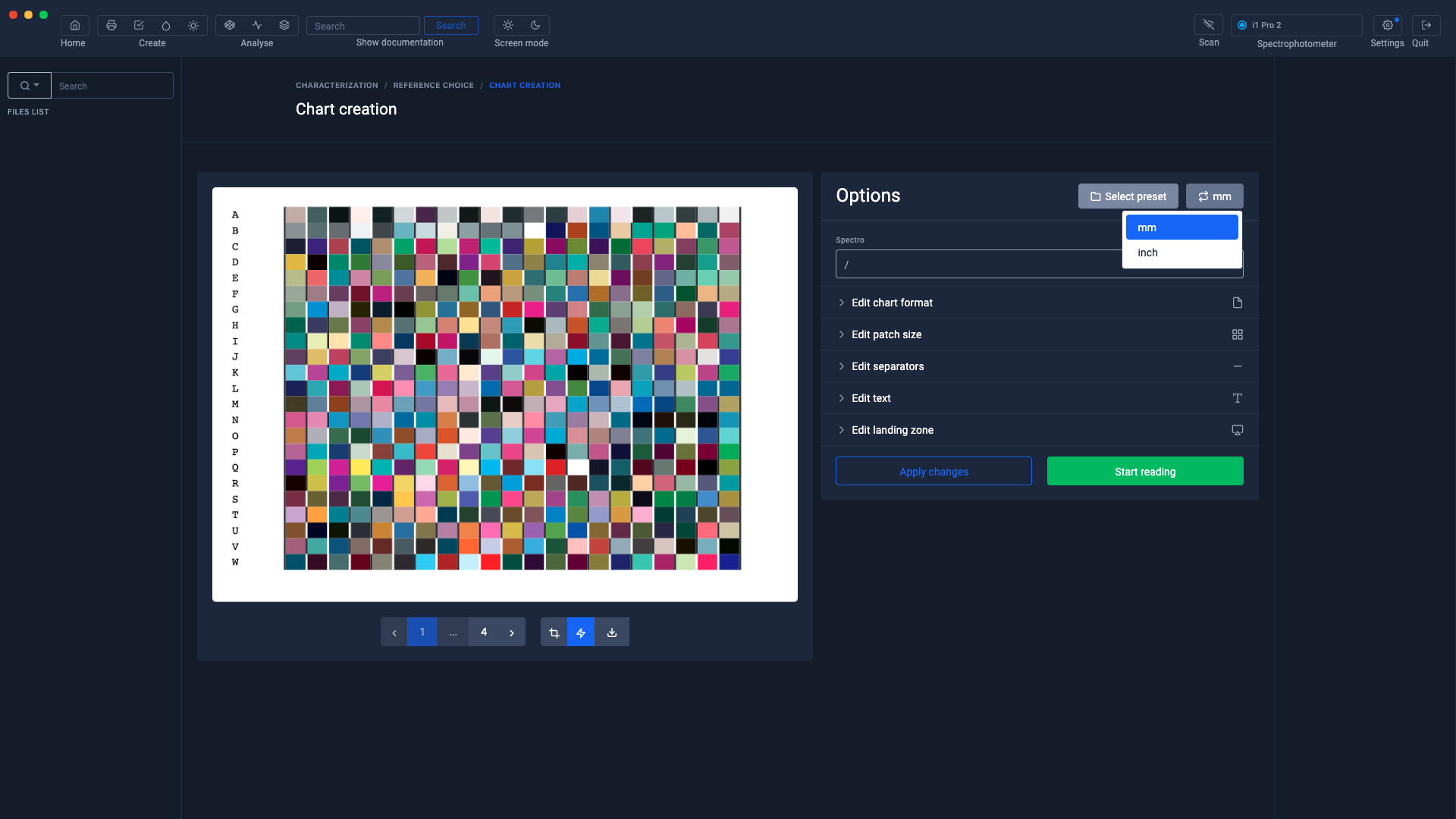This screenshot has width=1456, height=819.
Task: Select the i1 Pro 2 spectrophotometer radio
Action: 1242,25
